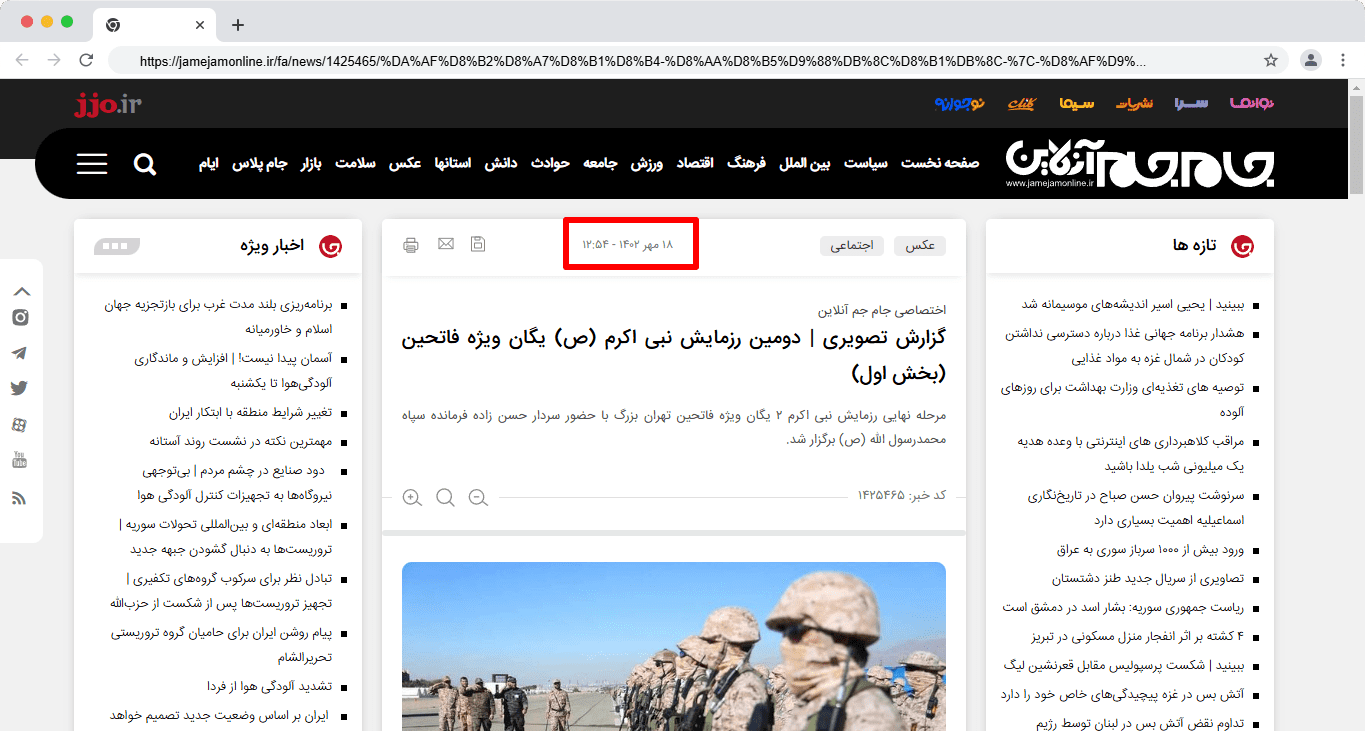
Task: Click the browser address bar URL field
Action: (640, 60)
